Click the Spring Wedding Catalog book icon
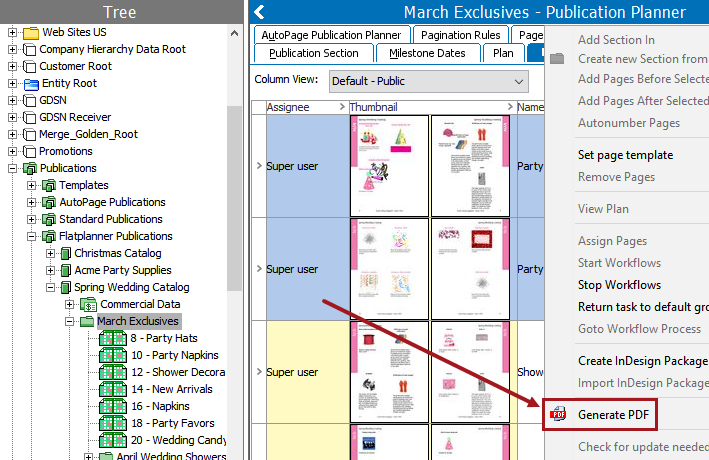The image size is (709, 460). point(66,287)
